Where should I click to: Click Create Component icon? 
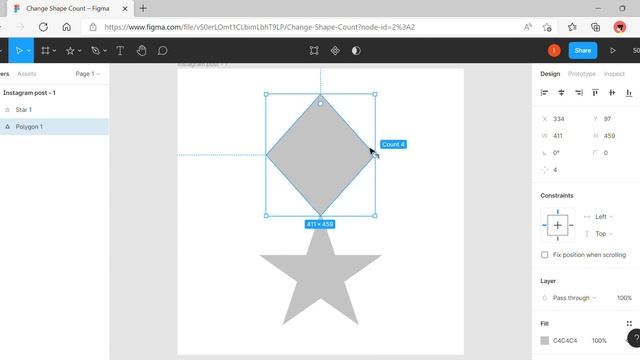point(335,51)
